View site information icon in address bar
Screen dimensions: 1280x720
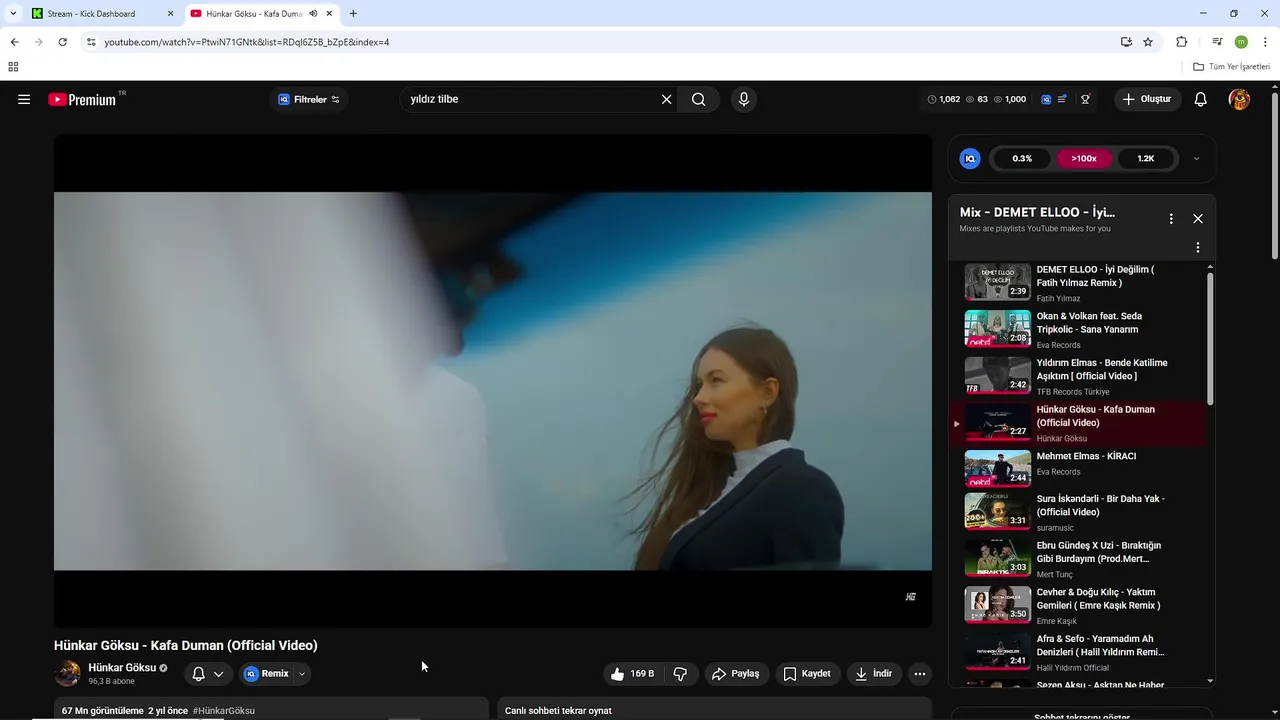coord(91,42)
